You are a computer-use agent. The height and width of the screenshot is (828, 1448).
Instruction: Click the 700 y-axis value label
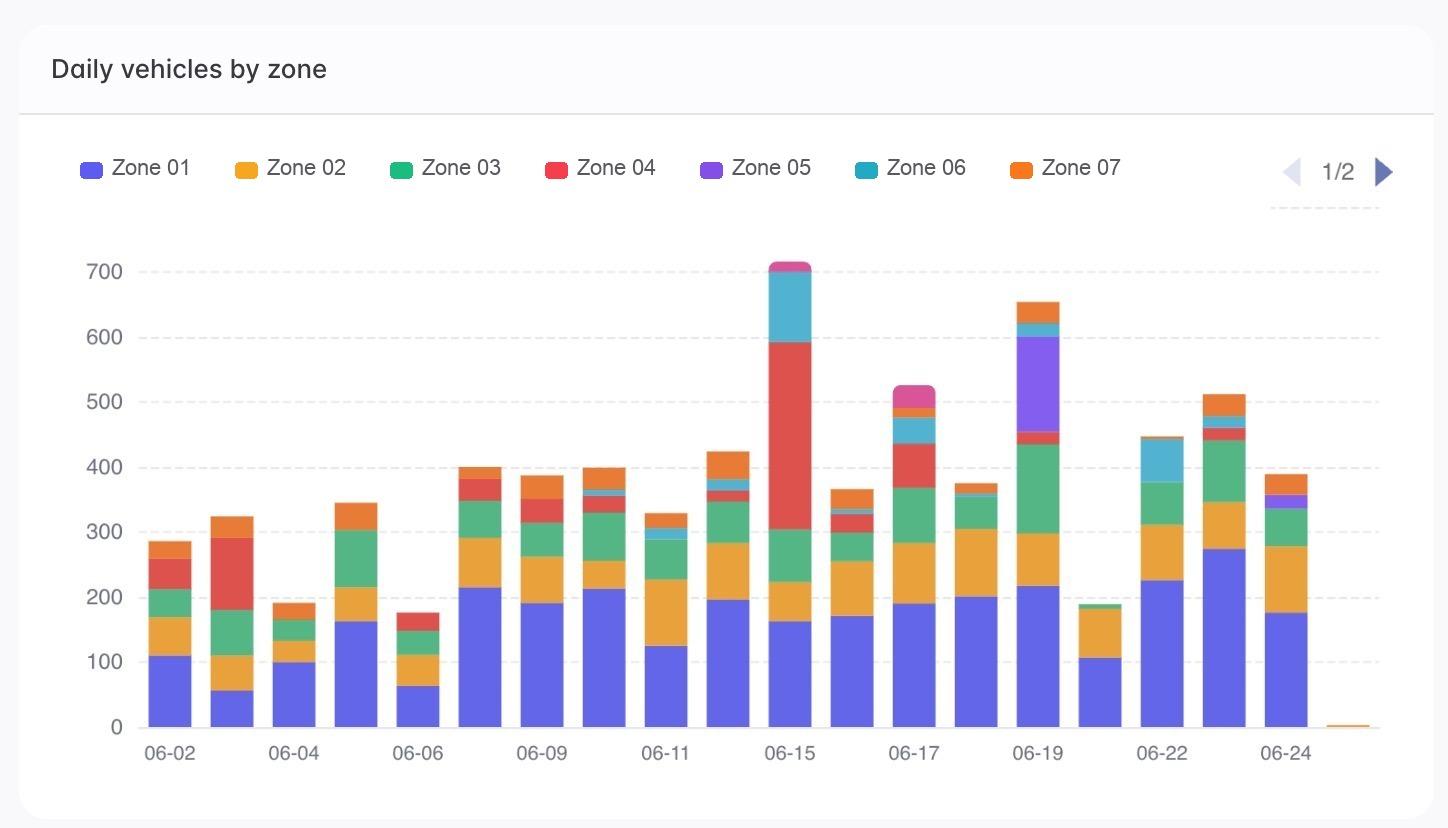click(x=105, y=272)
